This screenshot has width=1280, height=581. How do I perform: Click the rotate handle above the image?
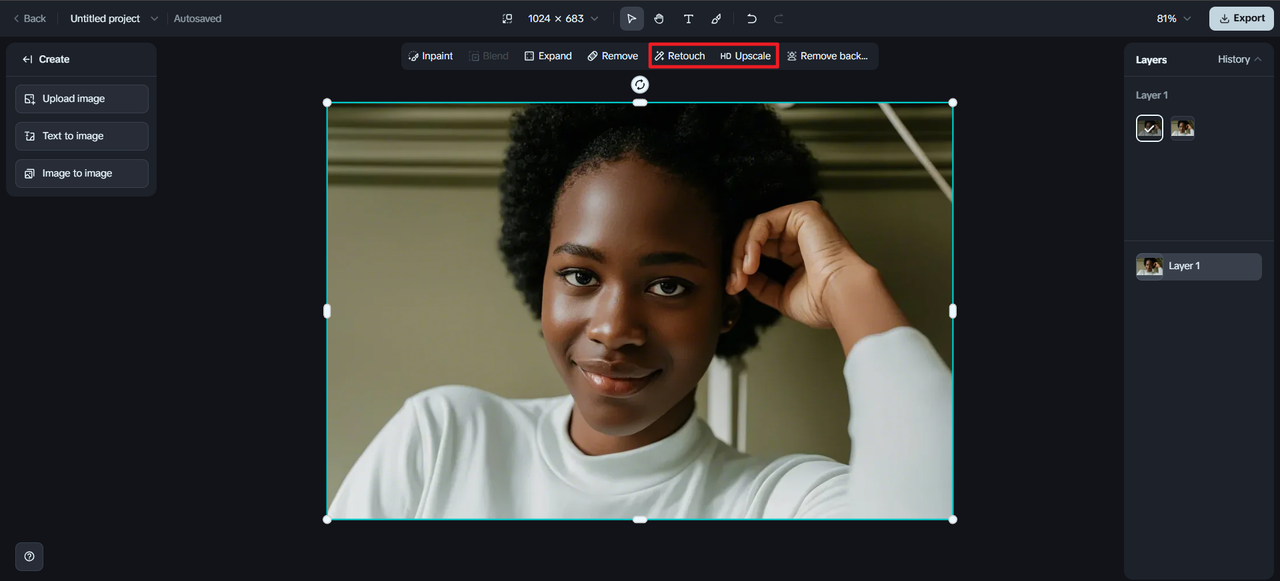(640, 85)
